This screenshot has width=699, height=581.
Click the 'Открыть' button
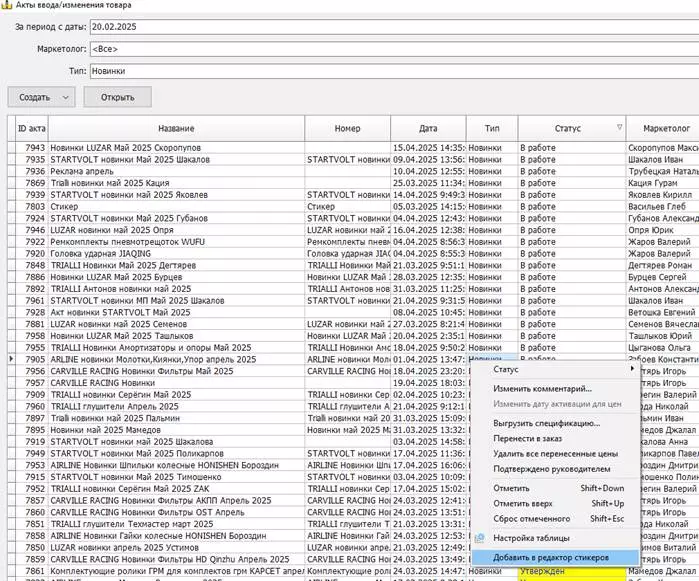pos(118,97)
